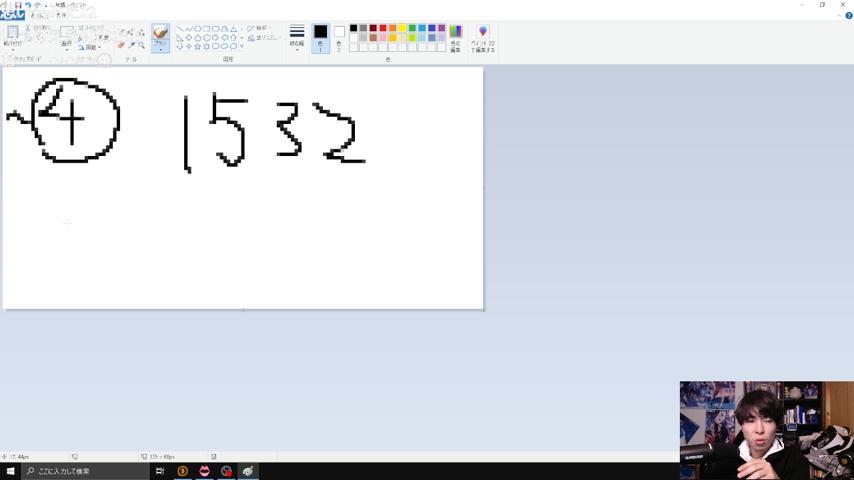Click the Select rectangle tool icon

tap(66, 32)
